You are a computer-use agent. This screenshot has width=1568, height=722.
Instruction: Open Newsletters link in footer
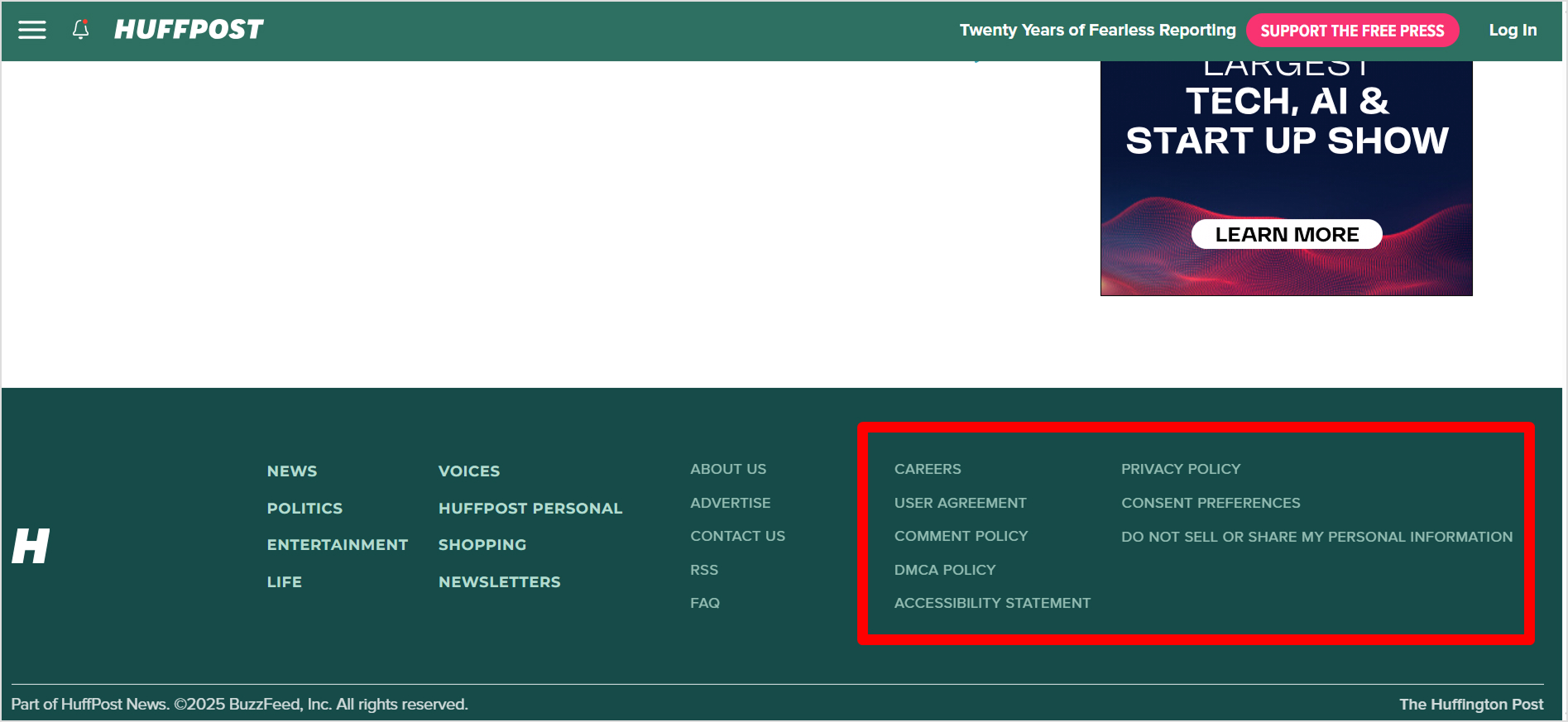[x=500, y=581]
